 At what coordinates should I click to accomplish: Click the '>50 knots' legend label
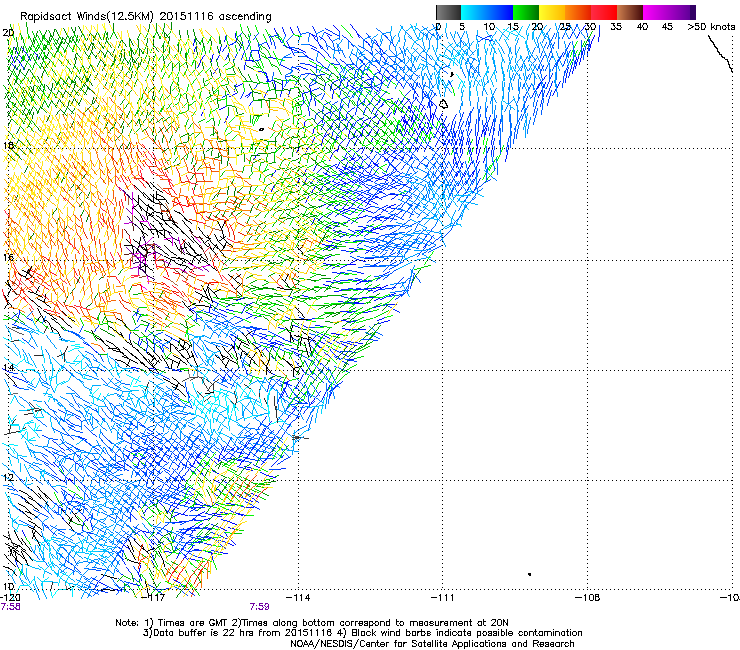711,27
